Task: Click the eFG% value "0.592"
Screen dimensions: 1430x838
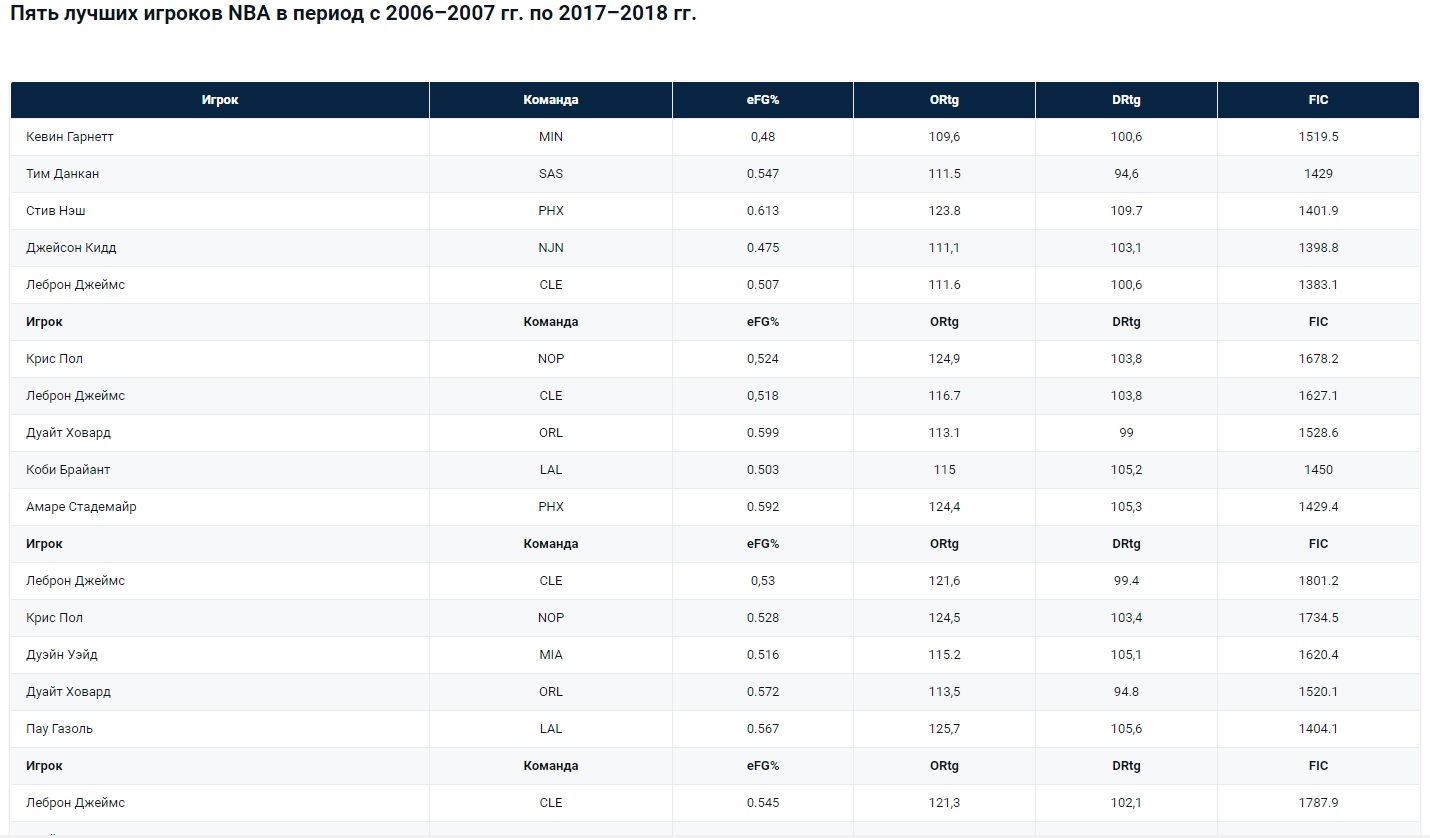Action: tap(763, 507)
